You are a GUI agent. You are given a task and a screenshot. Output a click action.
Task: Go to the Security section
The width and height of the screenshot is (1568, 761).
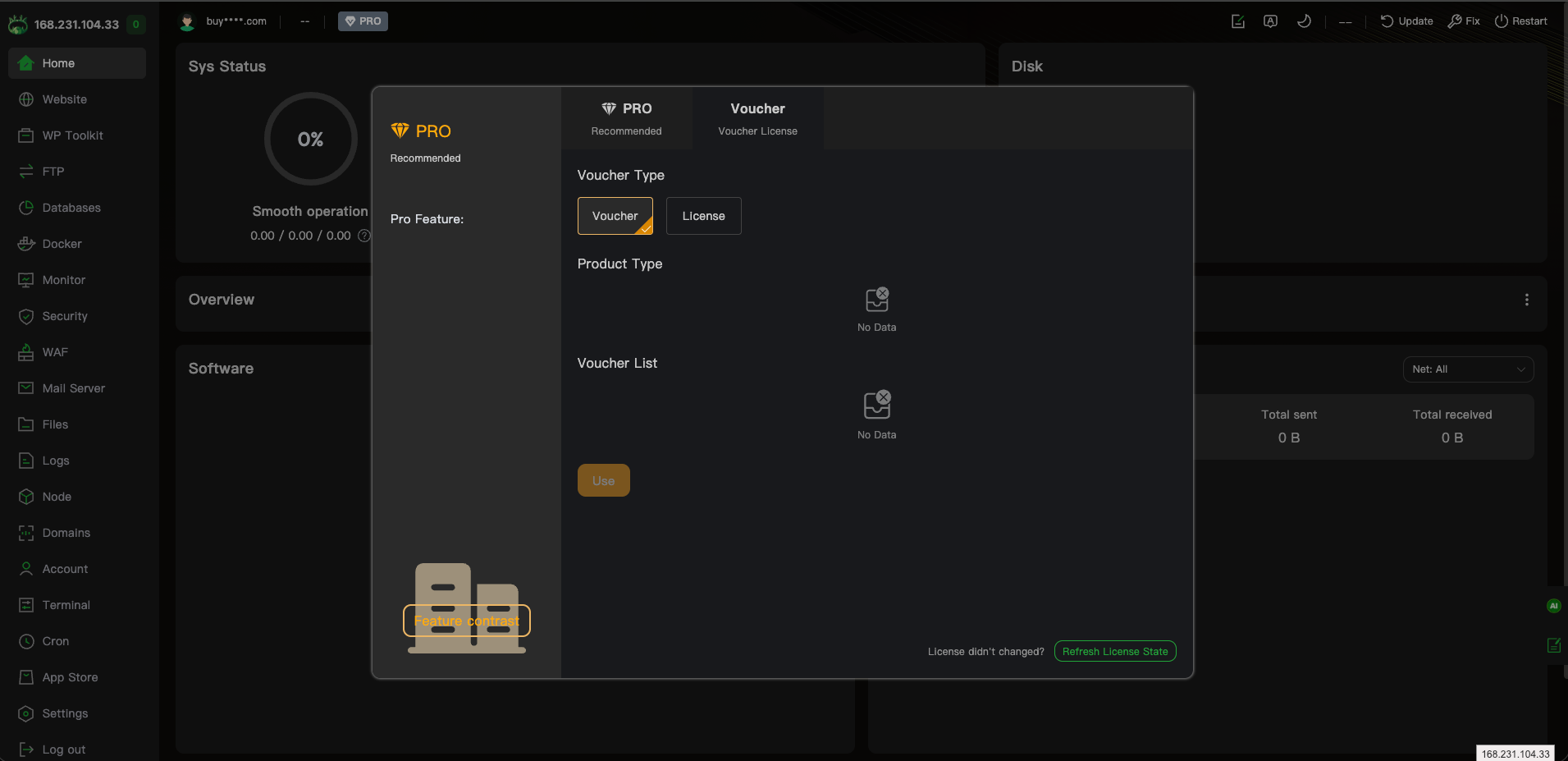point(77,316)
